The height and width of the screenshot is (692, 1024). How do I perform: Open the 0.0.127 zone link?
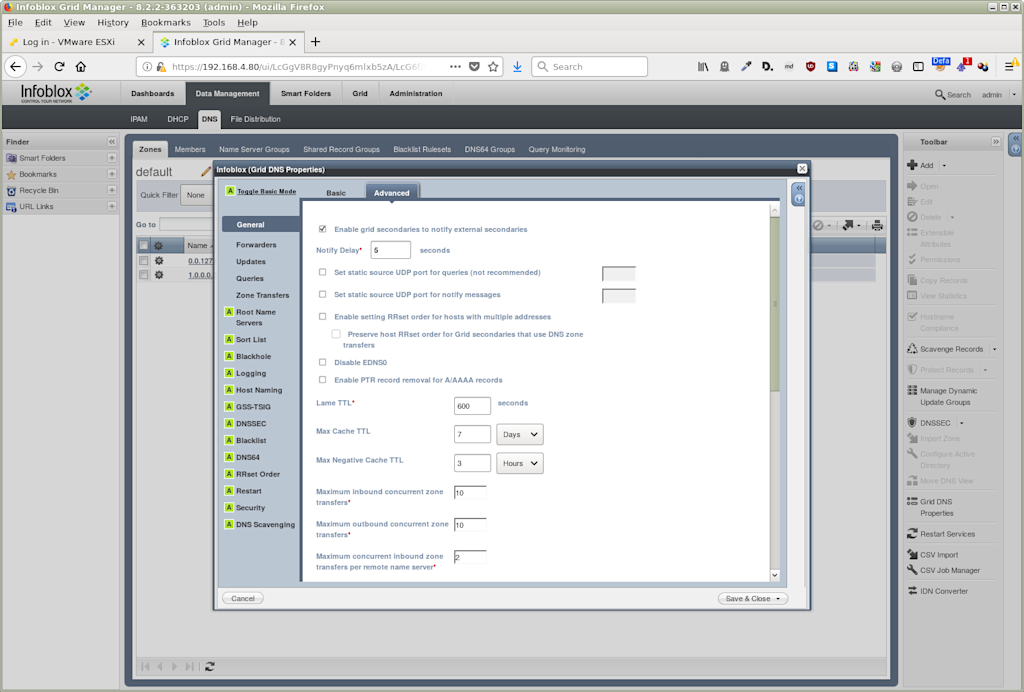click(x=200, y=260)
